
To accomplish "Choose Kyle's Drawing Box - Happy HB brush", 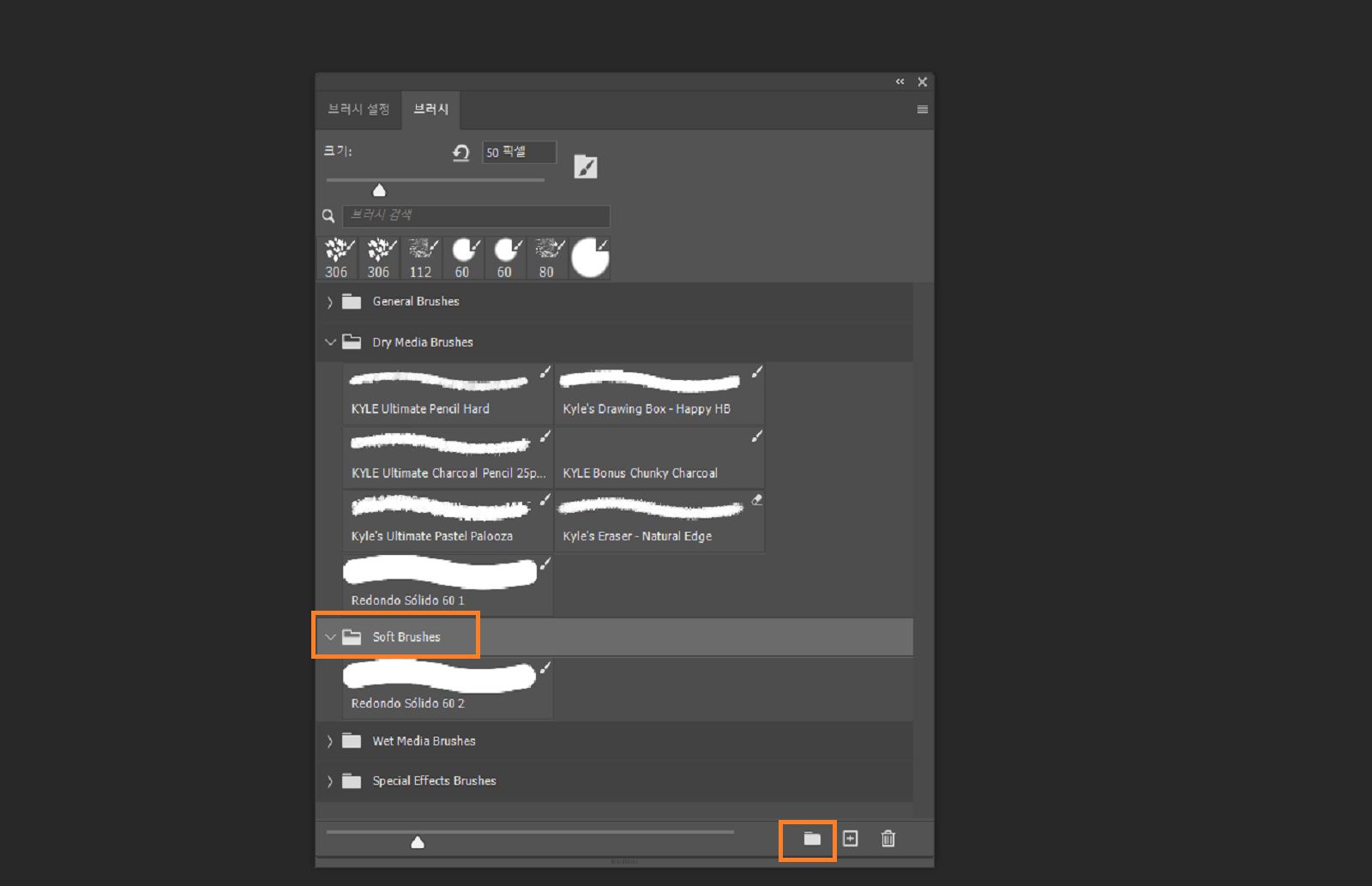I will tap(659, 394).
